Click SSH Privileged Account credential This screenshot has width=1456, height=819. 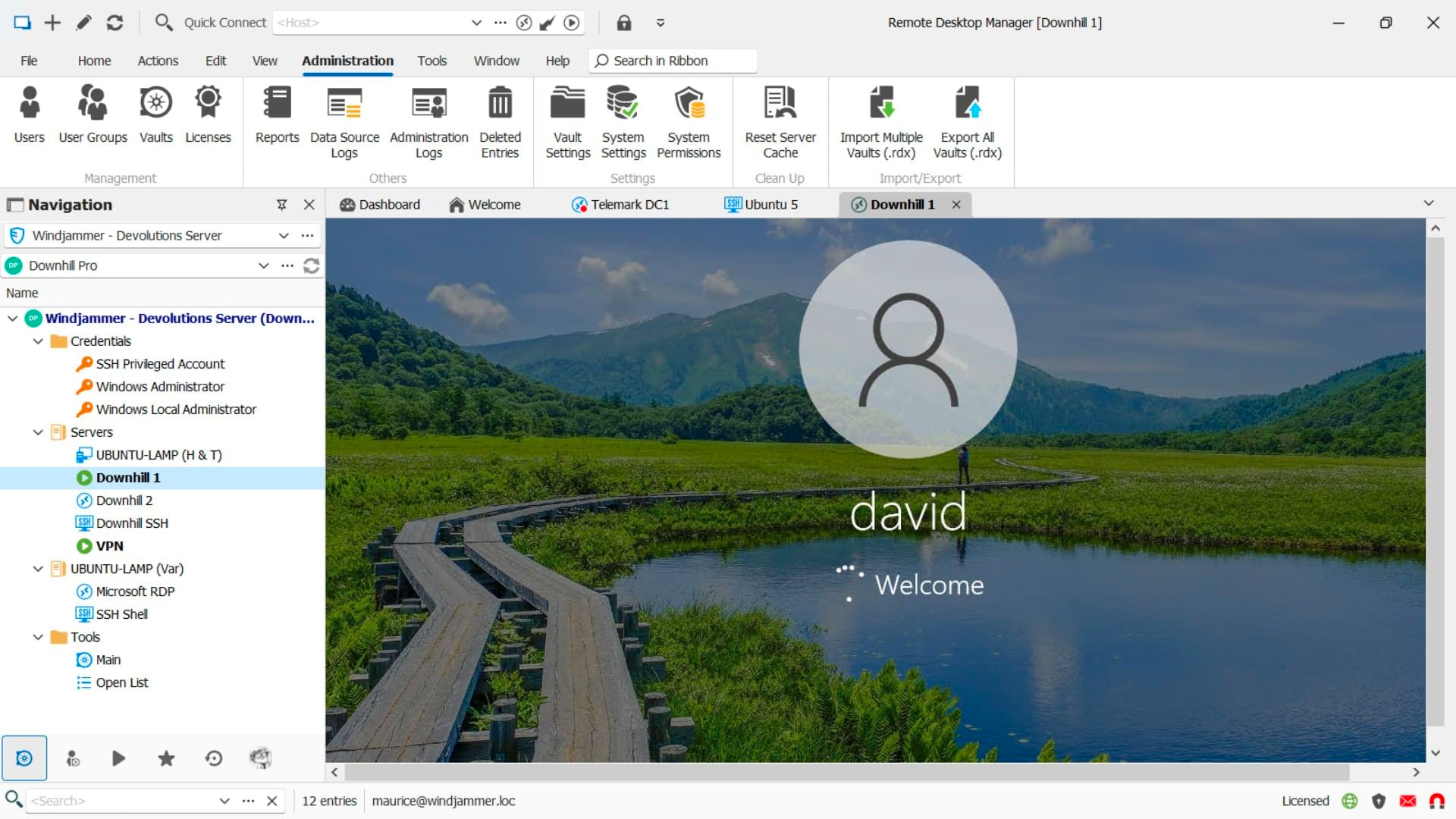coord(160,363)
